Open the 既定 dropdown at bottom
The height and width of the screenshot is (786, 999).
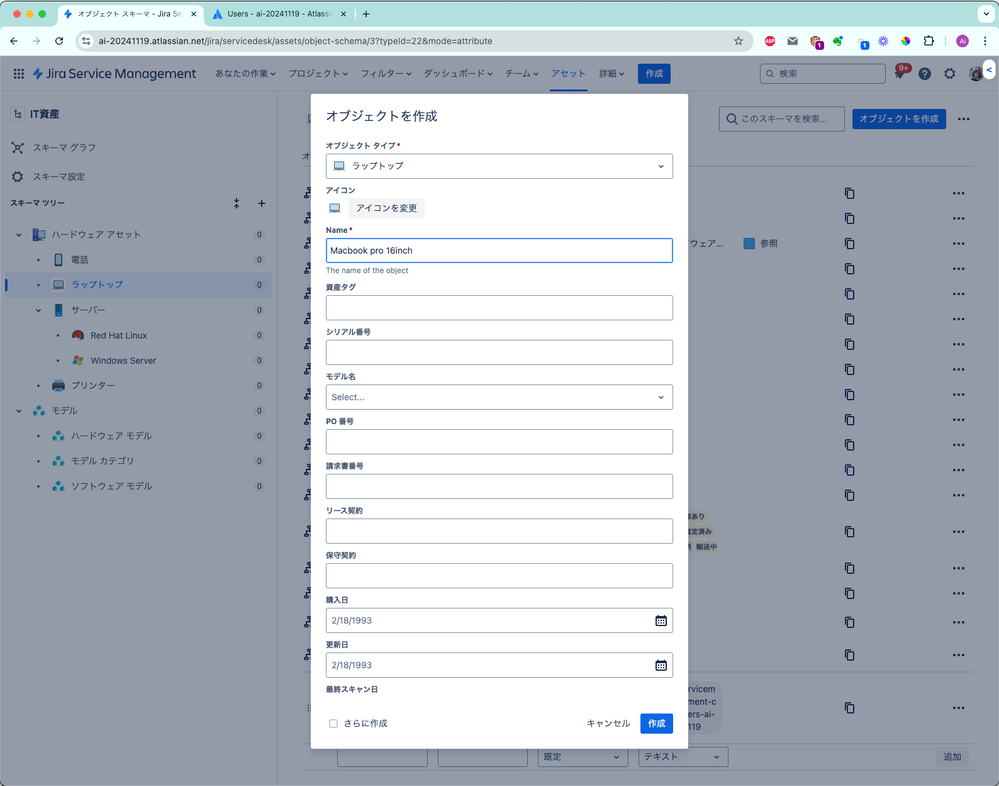582,757
